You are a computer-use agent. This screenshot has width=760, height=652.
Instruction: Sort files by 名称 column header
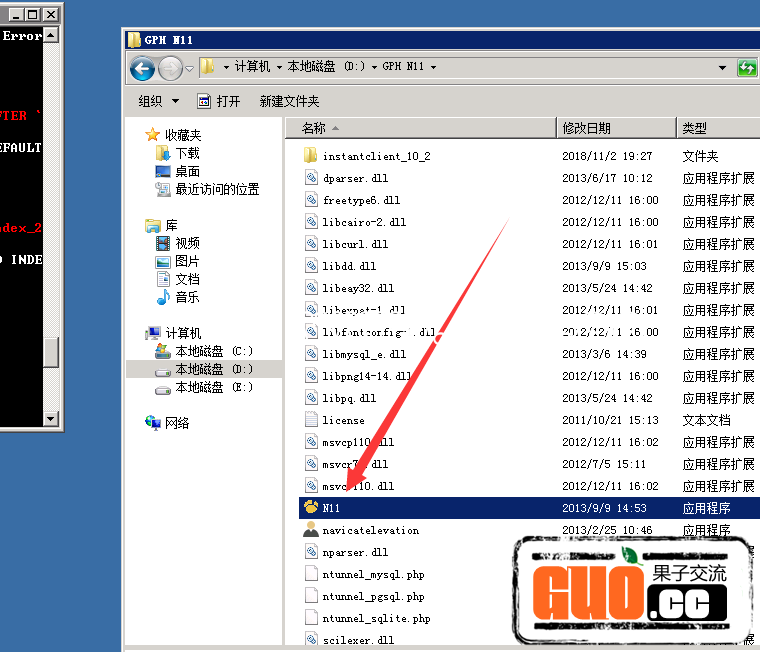click(313, 128)
